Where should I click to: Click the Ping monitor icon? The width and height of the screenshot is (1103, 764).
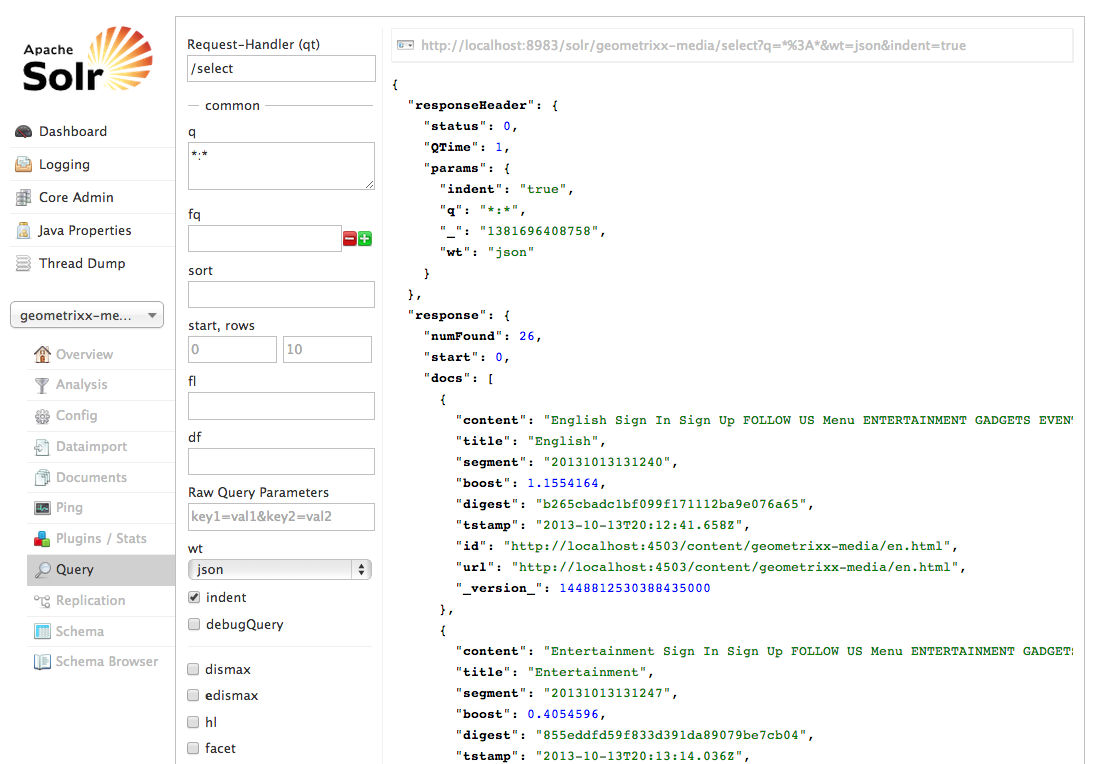click(42, 508)
